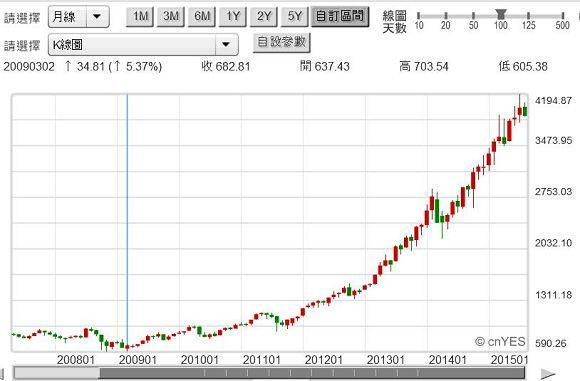The height and width of the screenshot is (381, 580).
Task: Click the 4194.87 price axis value
Action: tap(553, 101)
